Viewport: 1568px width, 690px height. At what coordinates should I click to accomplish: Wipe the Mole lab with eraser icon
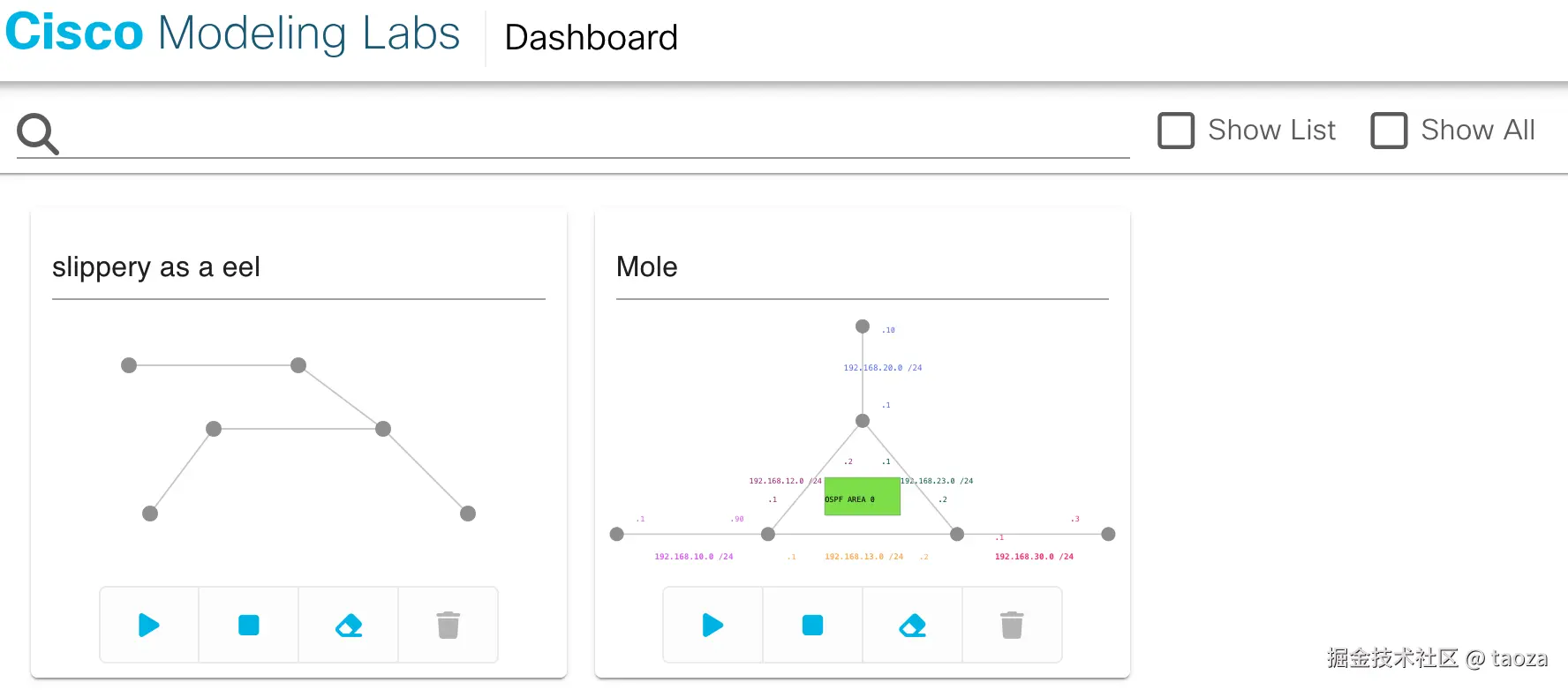[x=912, y=626]
